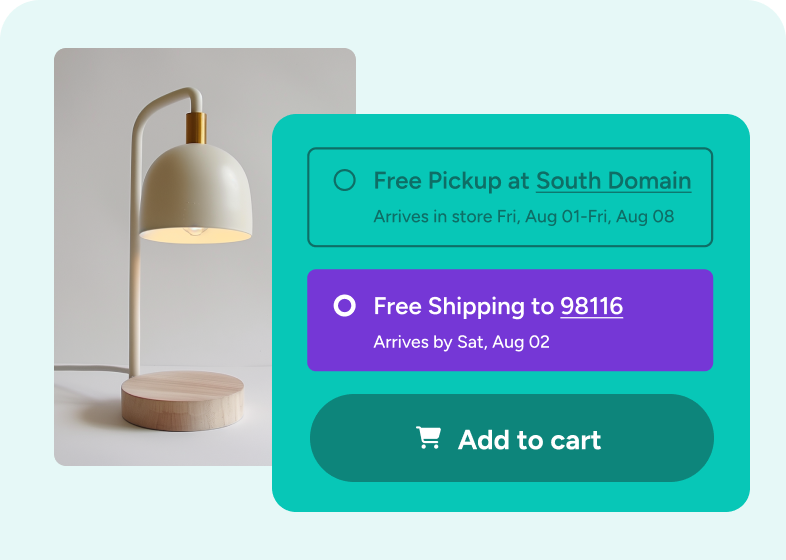Click the 'Free Pickup at' label text
The image size is (786, 560).
tap(452, 181)
